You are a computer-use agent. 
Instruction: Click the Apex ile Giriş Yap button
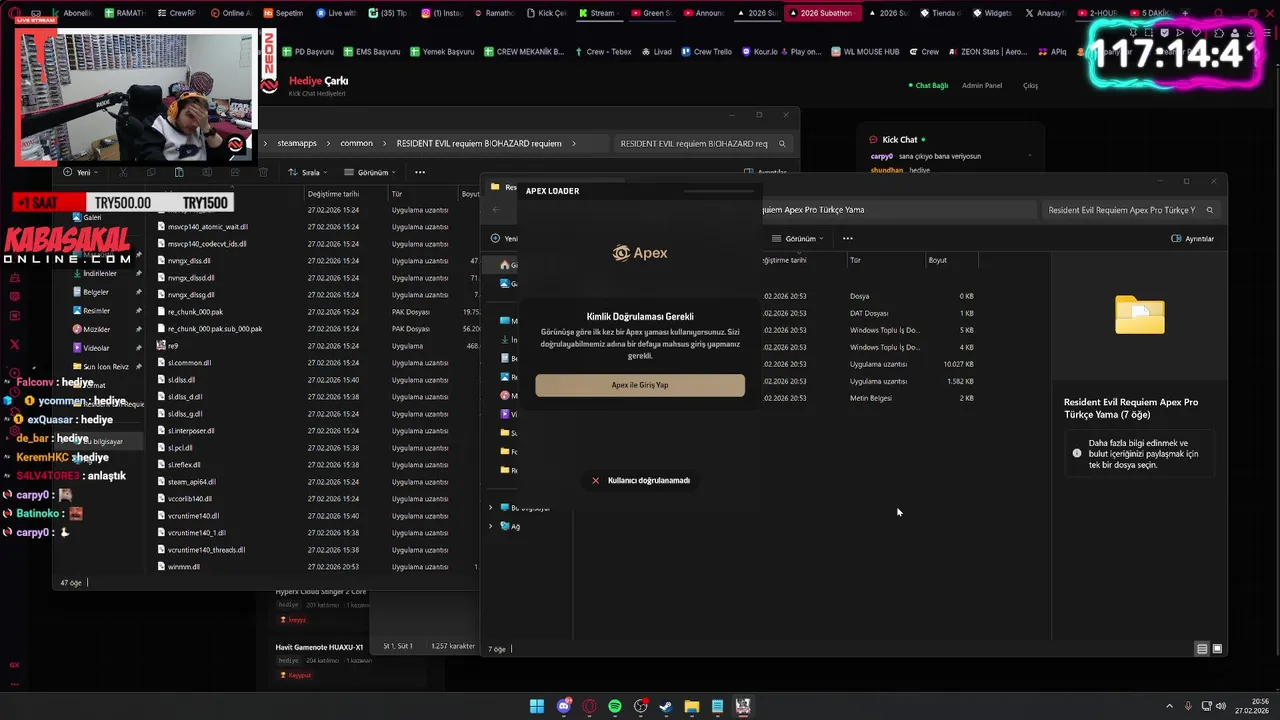(640, 385)
